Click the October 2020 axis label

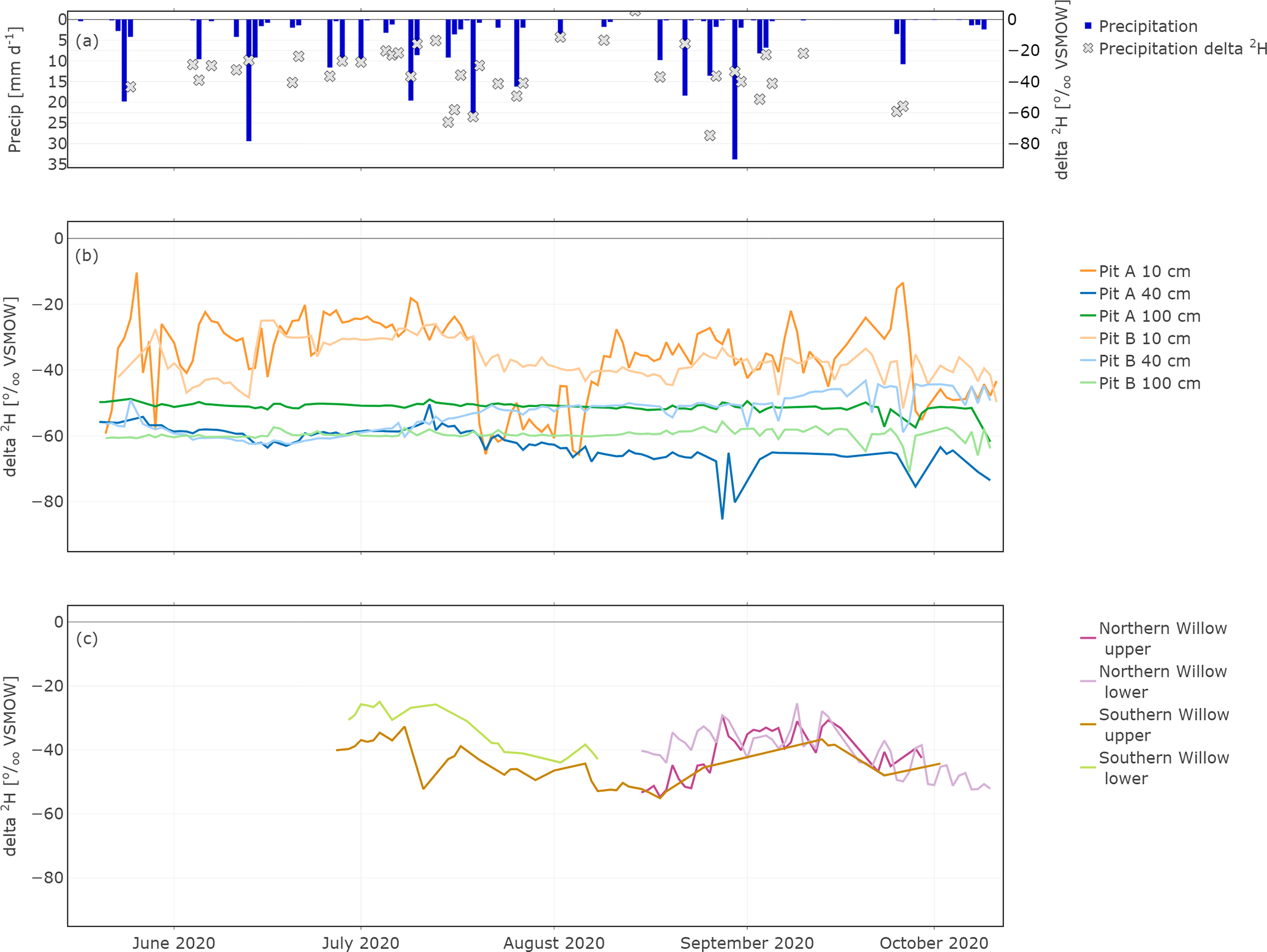pos(934,943)
